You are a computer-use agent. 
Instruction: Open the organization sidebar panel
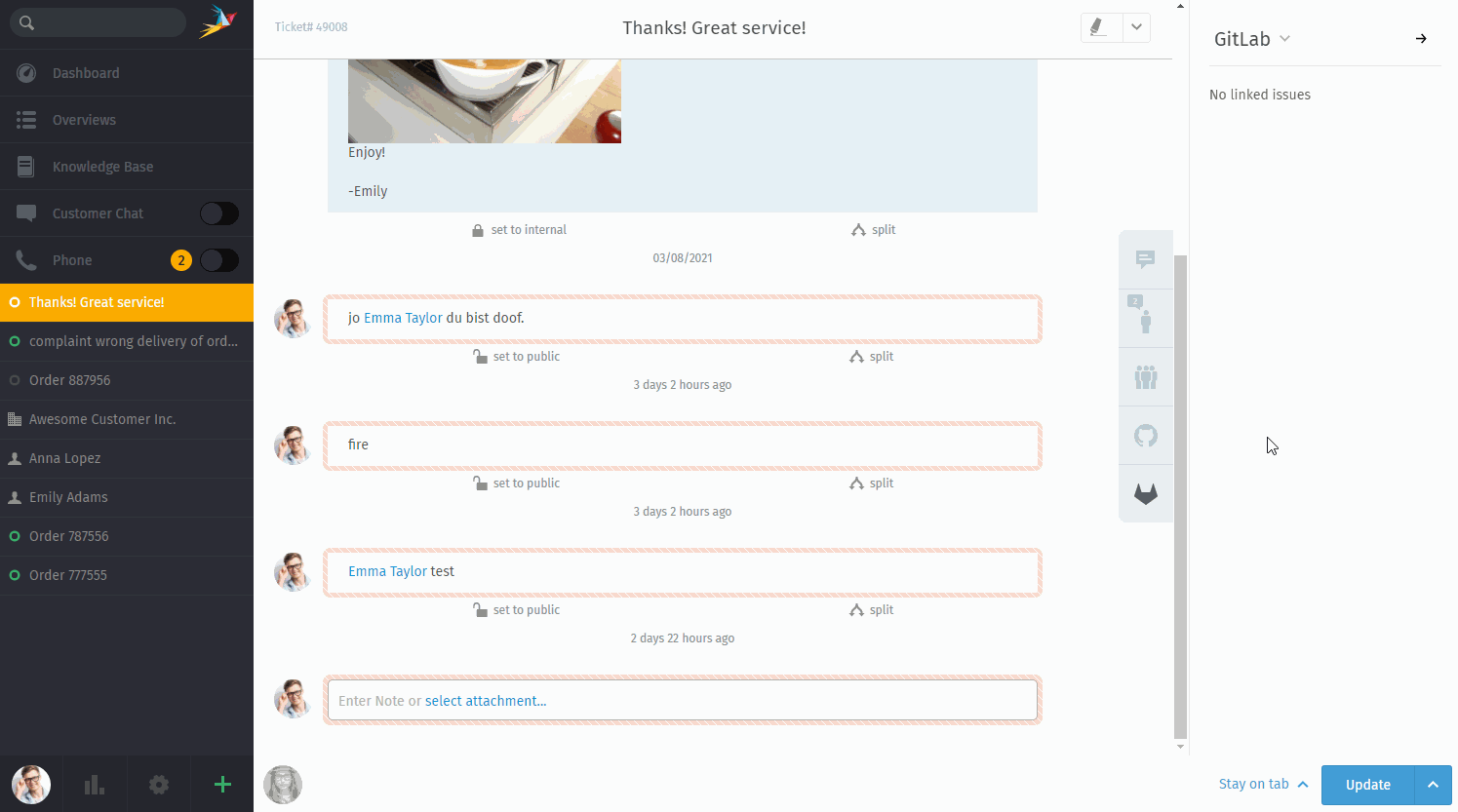point(1146,376)
